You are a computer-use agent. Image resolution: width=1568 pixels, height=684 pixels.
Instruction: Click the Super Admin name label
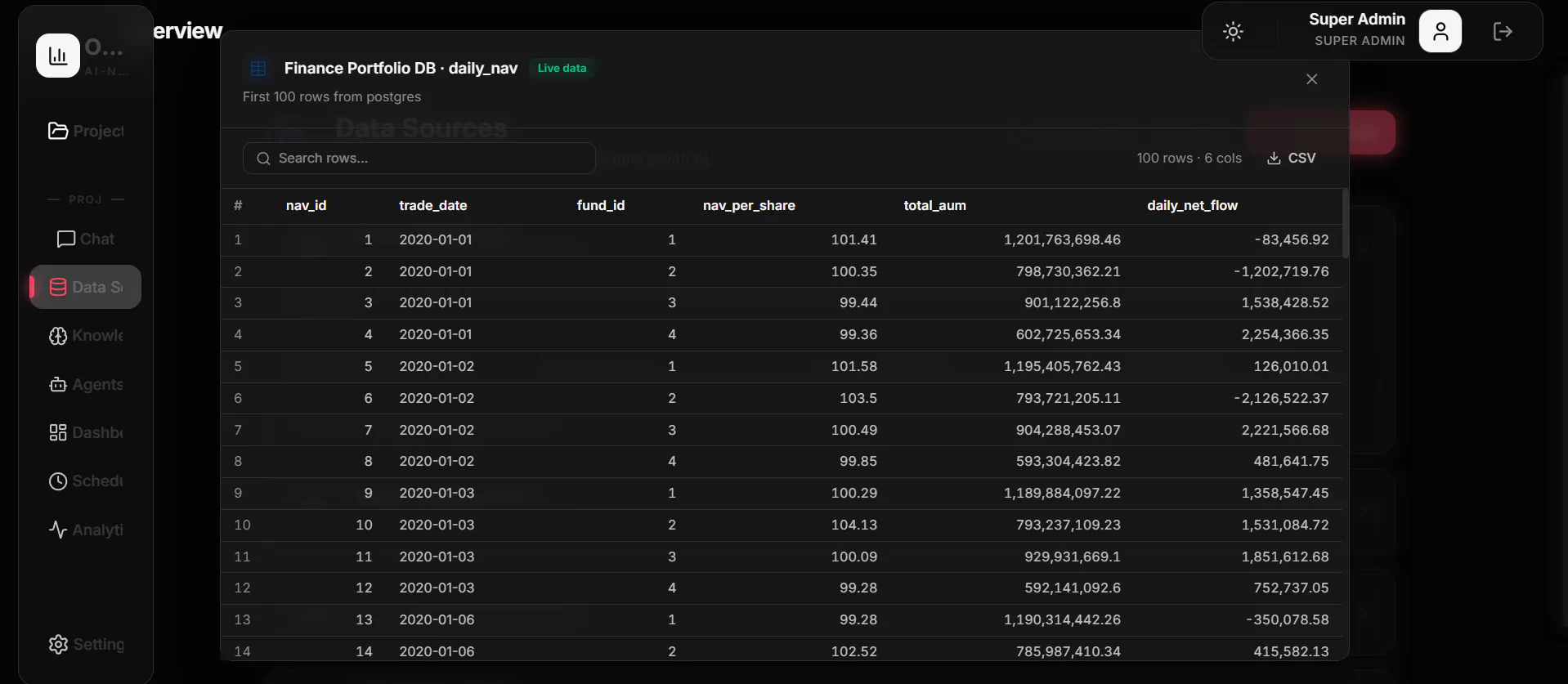tap(1357, 20)
